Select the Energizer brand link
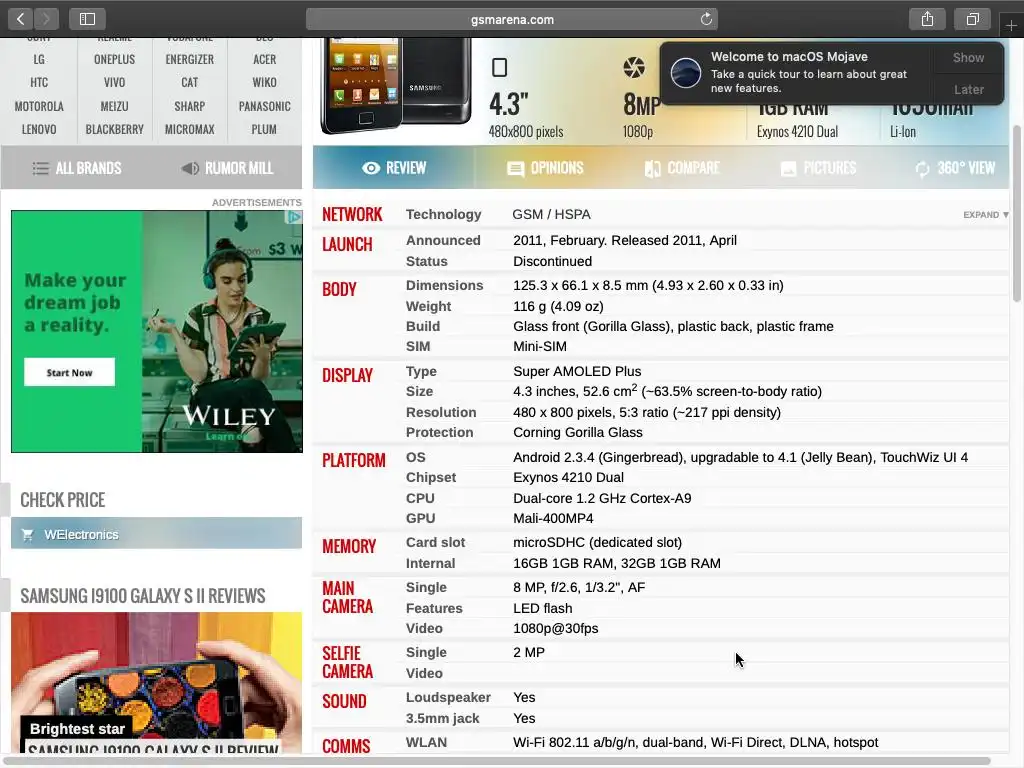Viewport: 1024px width, 768px height. 189,59
